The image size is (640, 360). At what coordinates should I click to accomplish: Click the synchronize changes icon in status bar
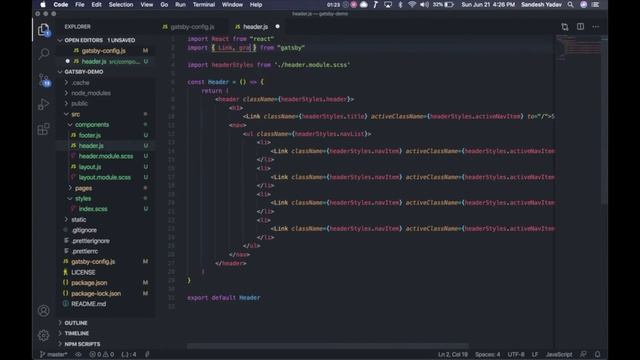click(x=78, y=354)
